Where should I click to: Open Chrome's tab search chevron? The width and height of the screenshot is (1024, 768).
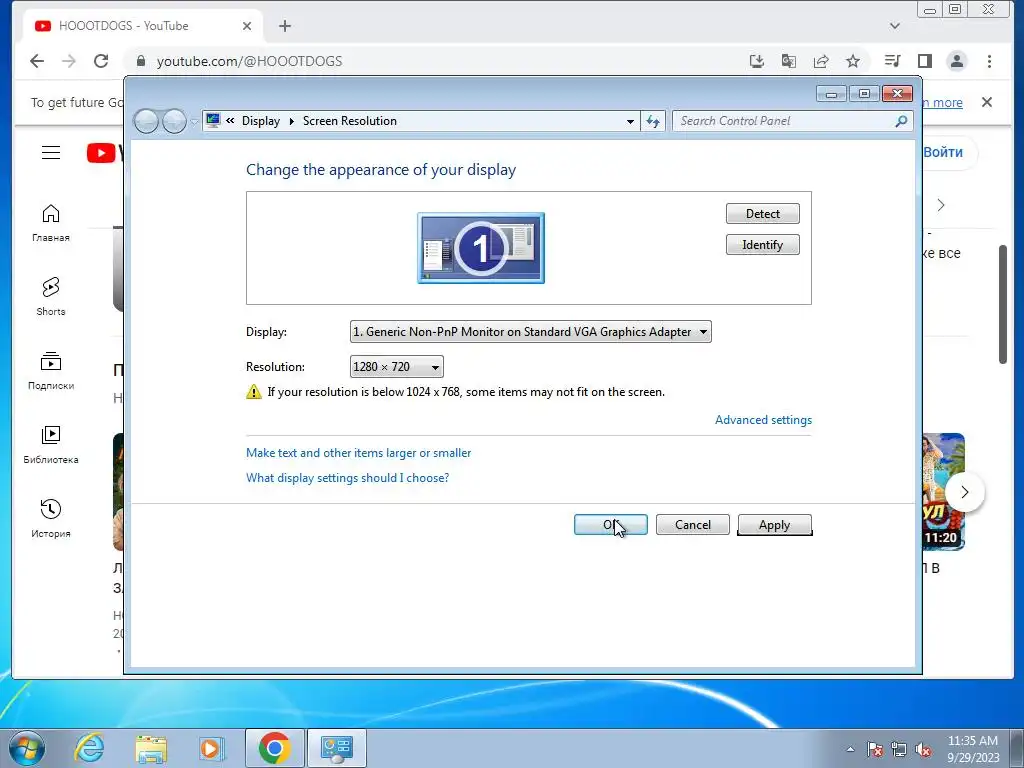(x=895, y=26)
